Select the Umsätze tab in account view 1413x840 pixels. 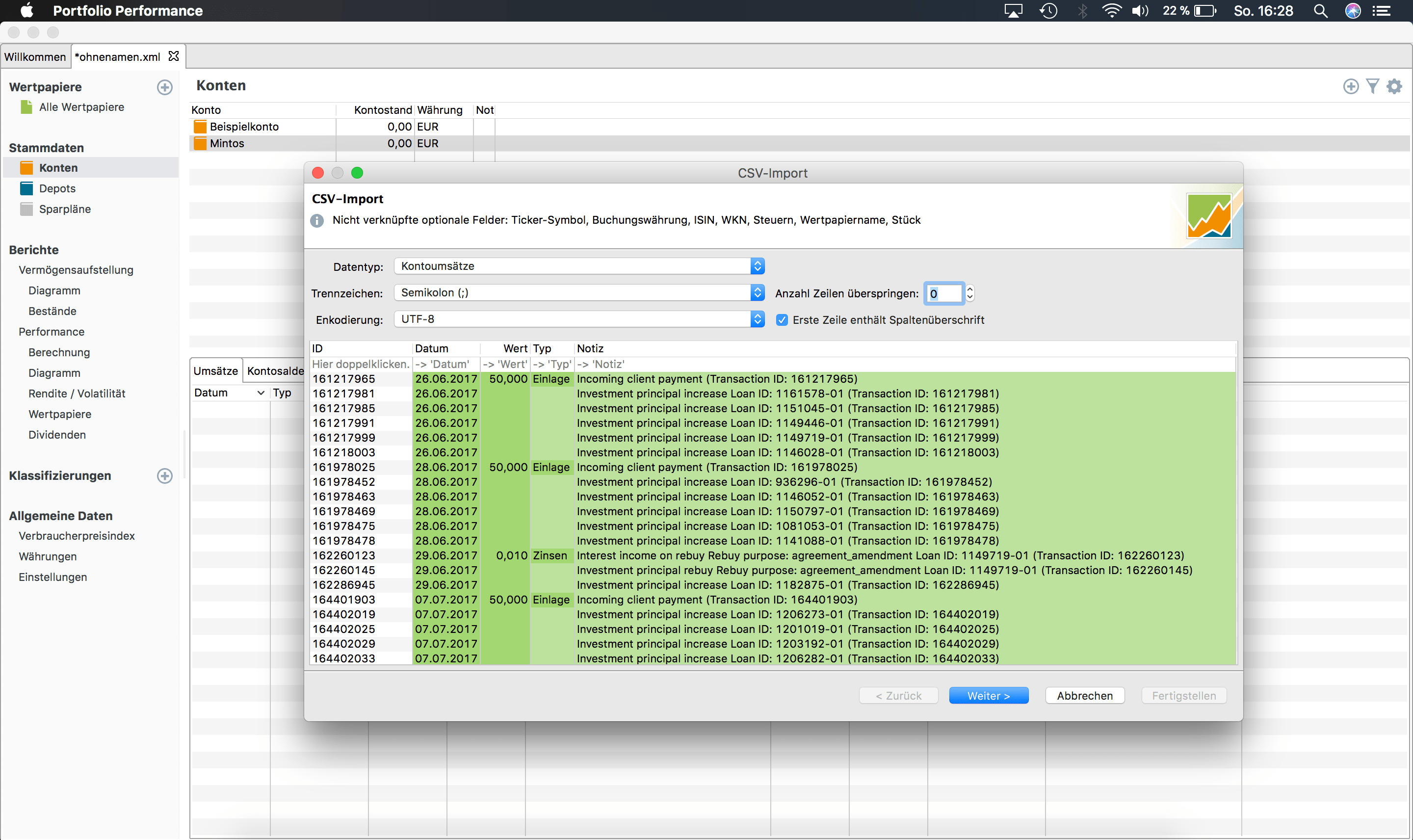[x=217, y=372]
